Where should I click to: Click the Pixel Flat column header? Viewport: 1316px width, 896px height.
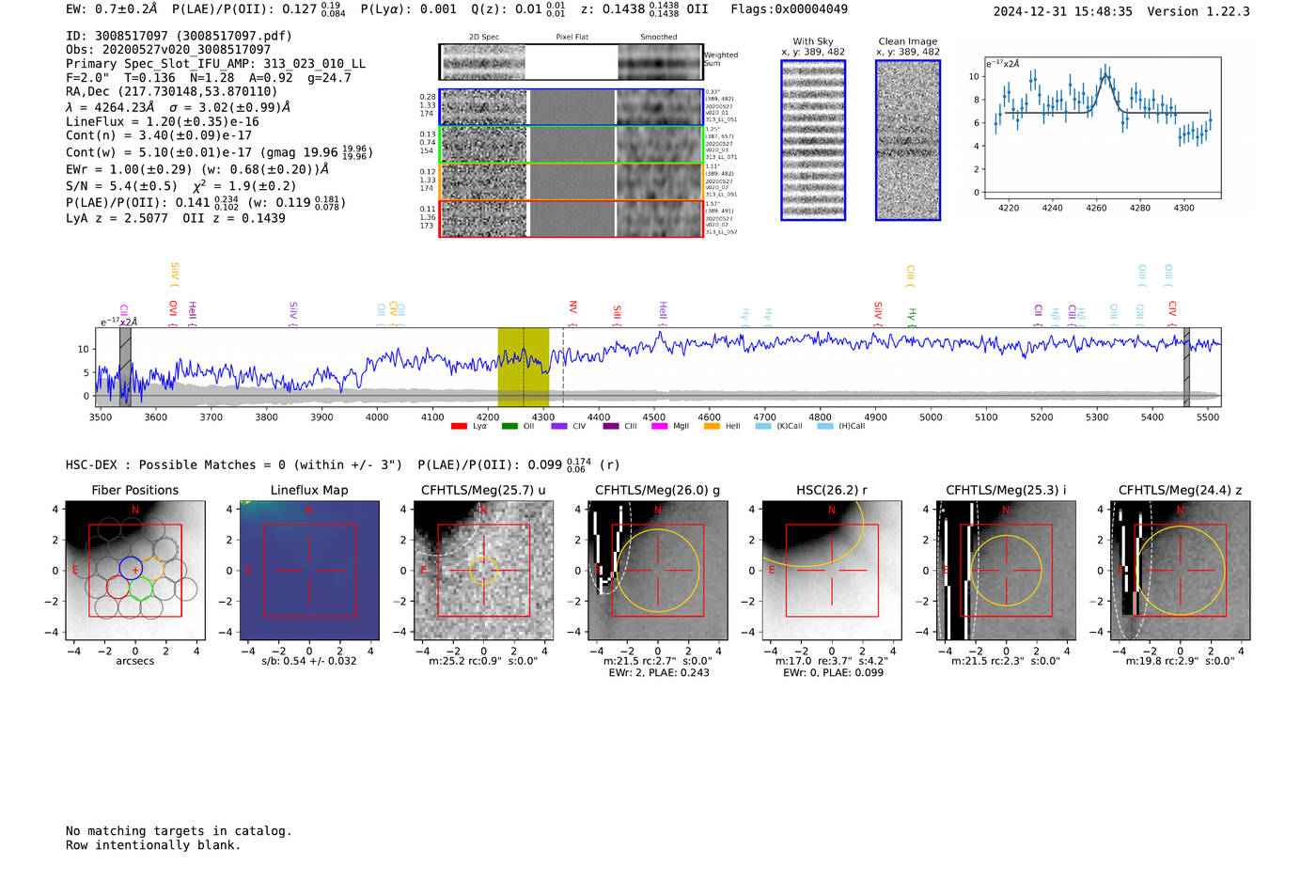pos(572,38)
